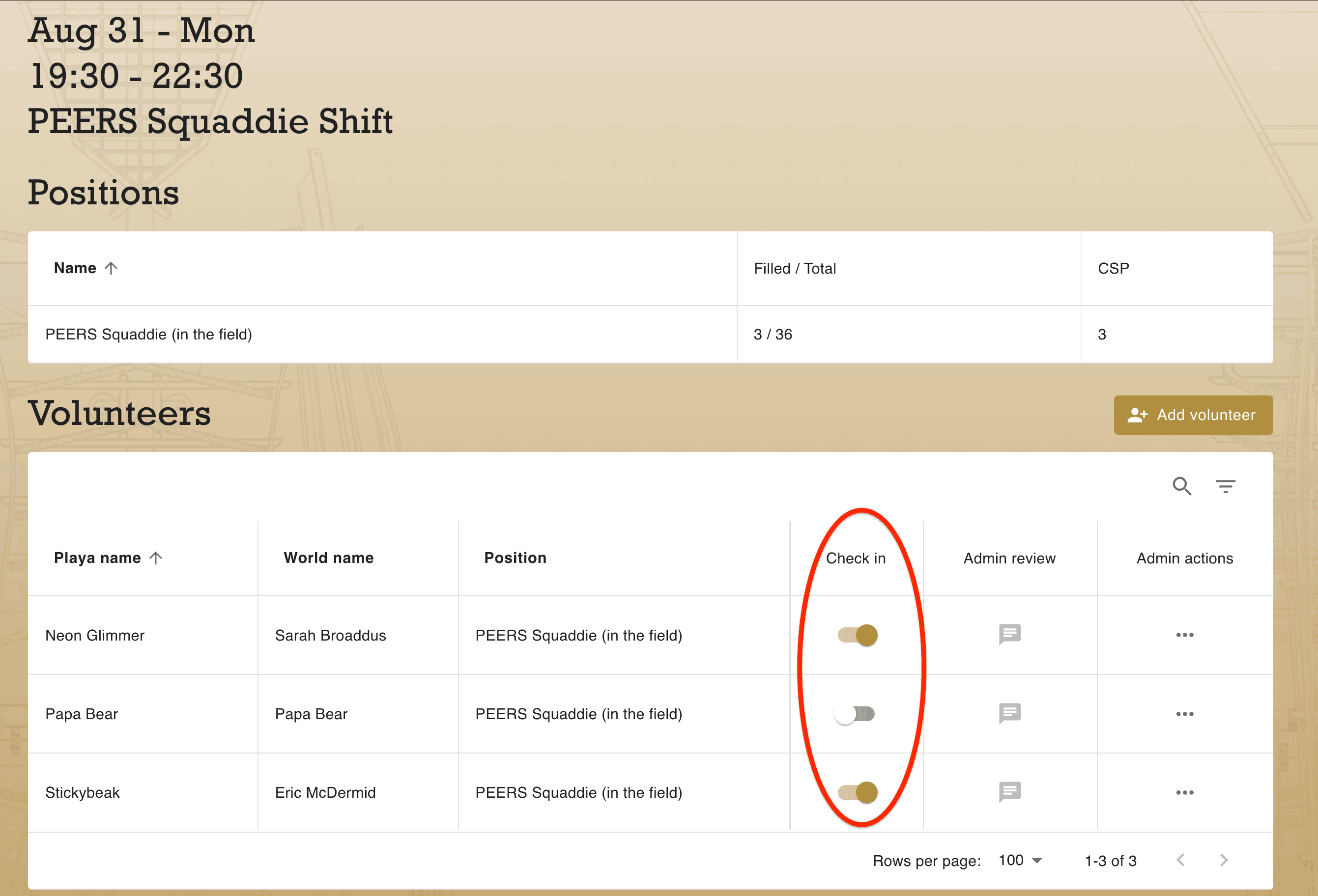The width and height of the screenshot is (1318, 896).
Task: Click the 1-3 of 3 pagination text
Action: pyautogui.click(x=1111, y=861)
